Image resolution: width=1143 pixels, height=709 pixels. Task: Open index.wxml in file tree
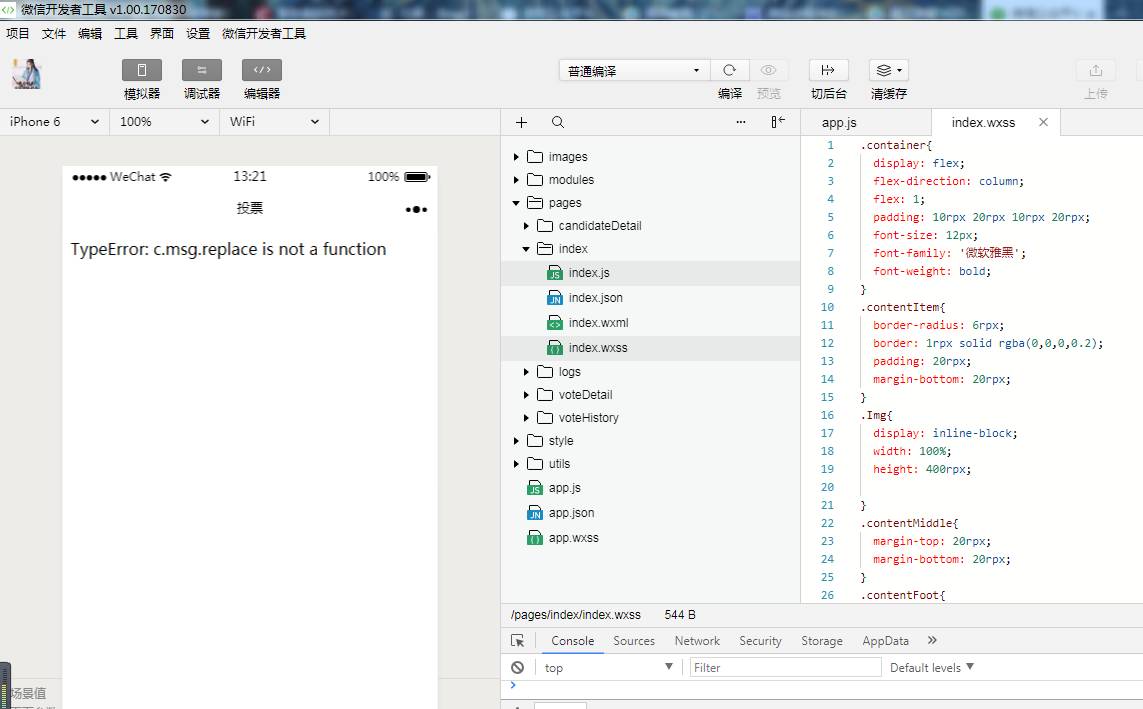point(598,323)
